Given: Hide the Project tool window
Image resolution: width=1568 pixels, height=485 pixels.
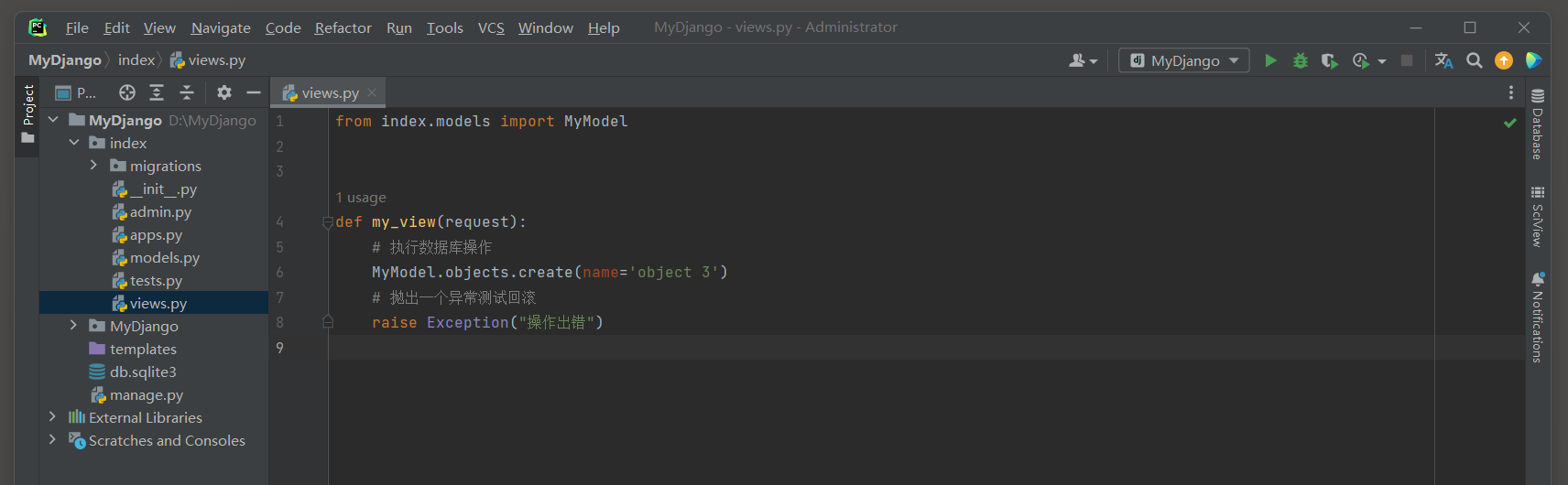Looking at the screenshot, I should pos(254,92).
